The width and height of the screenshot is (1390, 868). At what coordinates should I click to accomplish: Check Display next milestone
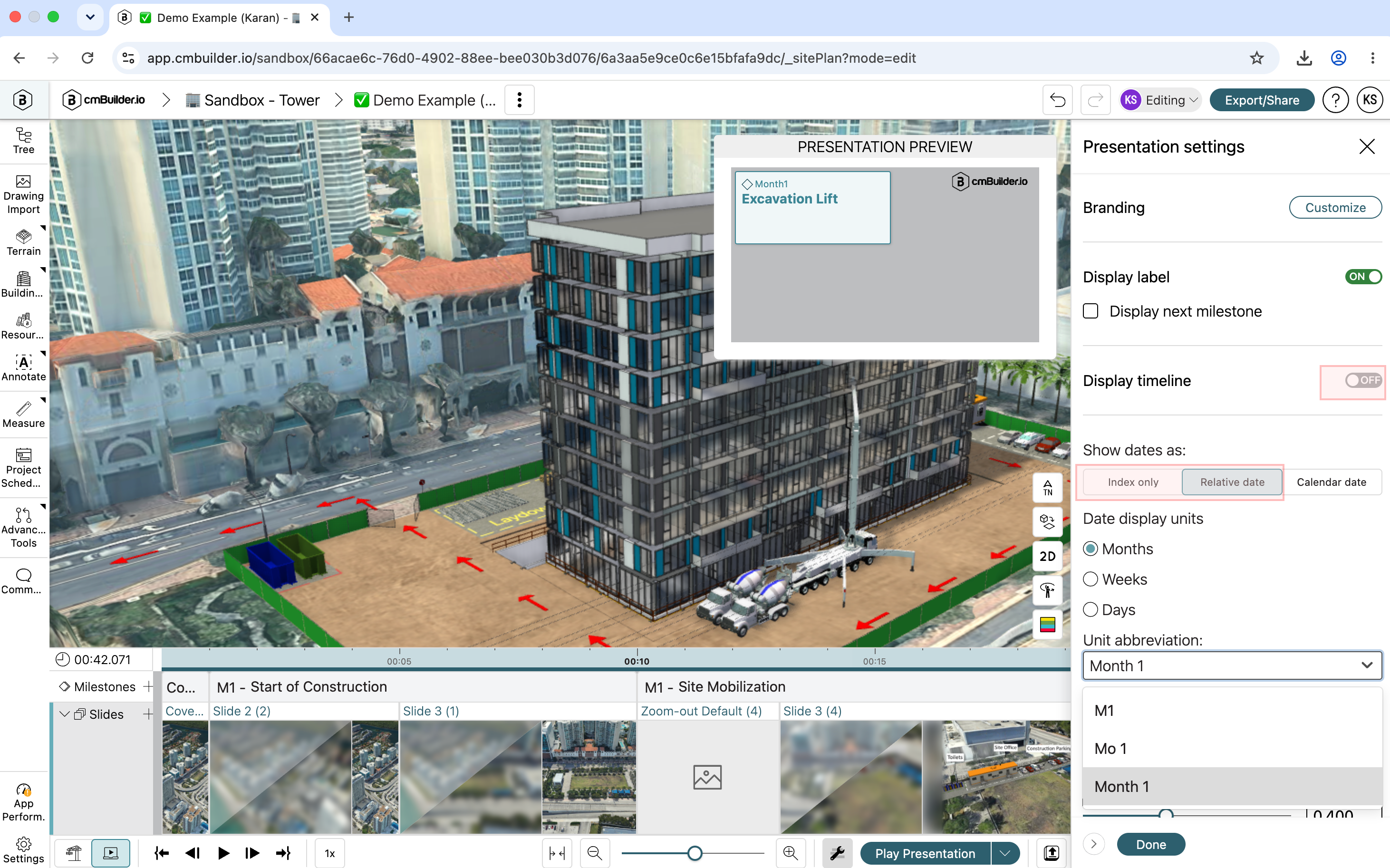[x=1091, y=311]
